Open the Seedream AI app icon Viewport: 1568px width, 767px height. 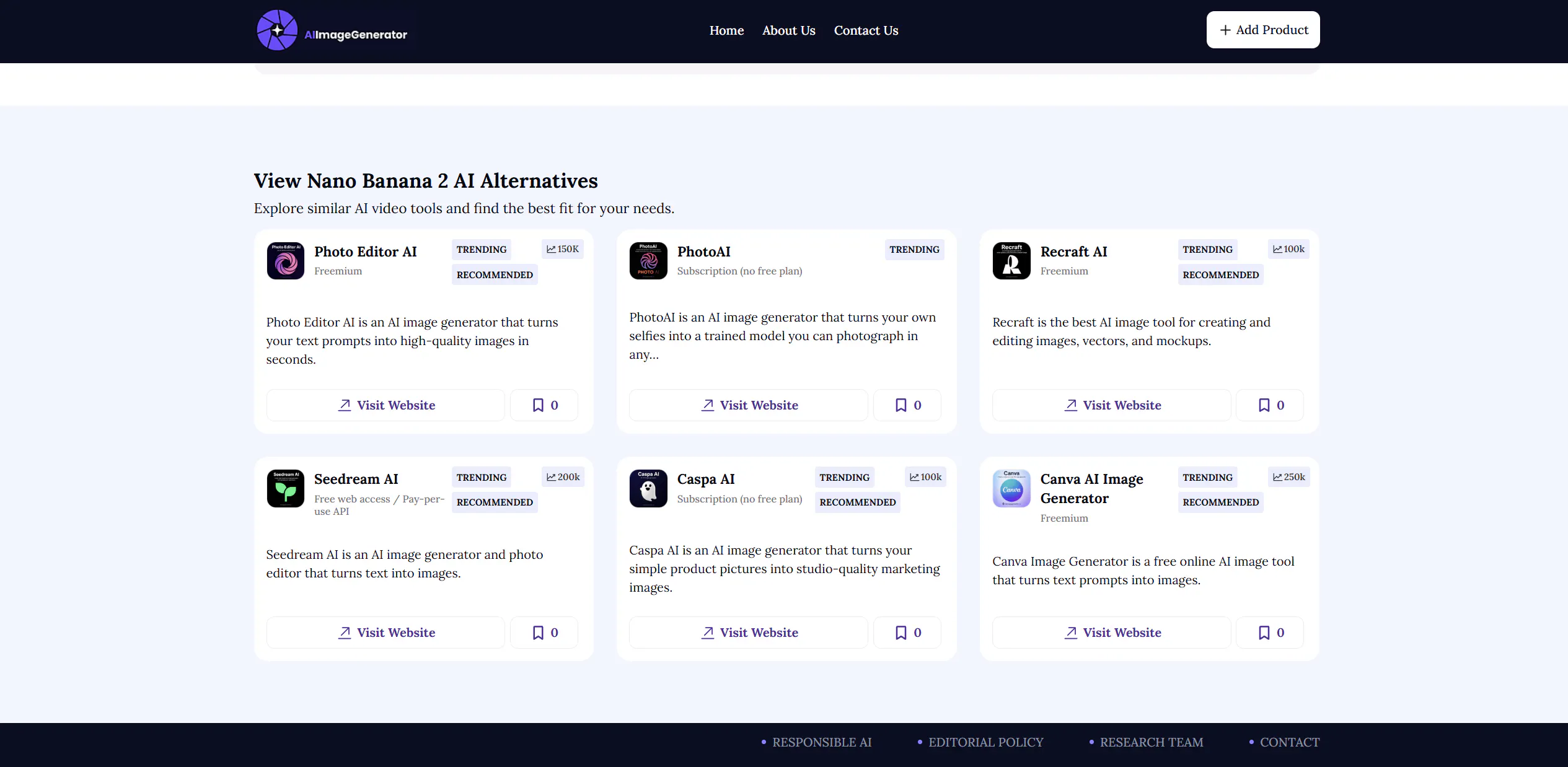coord(286,488)
